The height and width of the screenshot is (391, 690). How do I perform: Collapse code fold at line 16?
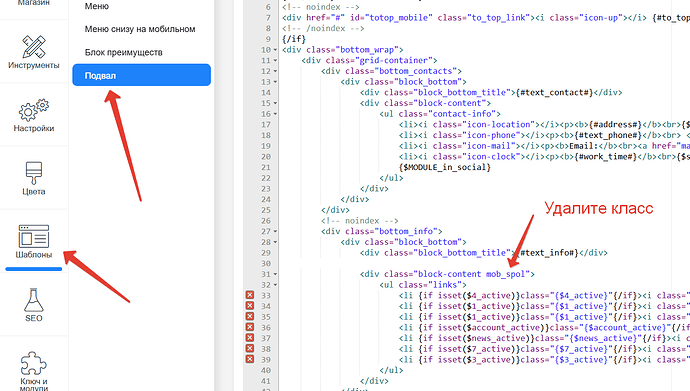[x=275, y=114]
